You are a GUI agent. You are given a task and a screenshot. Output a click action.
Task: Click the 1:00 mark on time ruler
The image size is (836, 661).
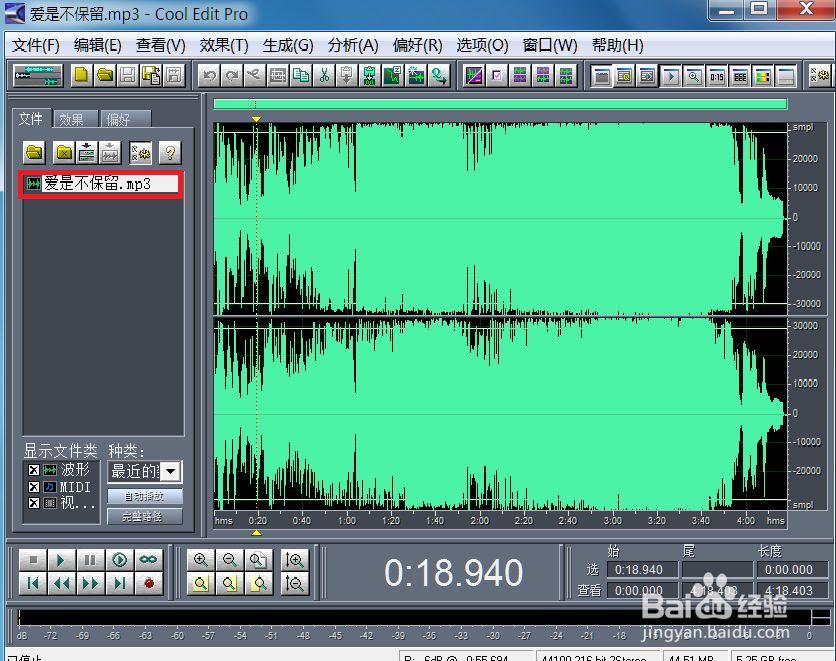point(347,521)
